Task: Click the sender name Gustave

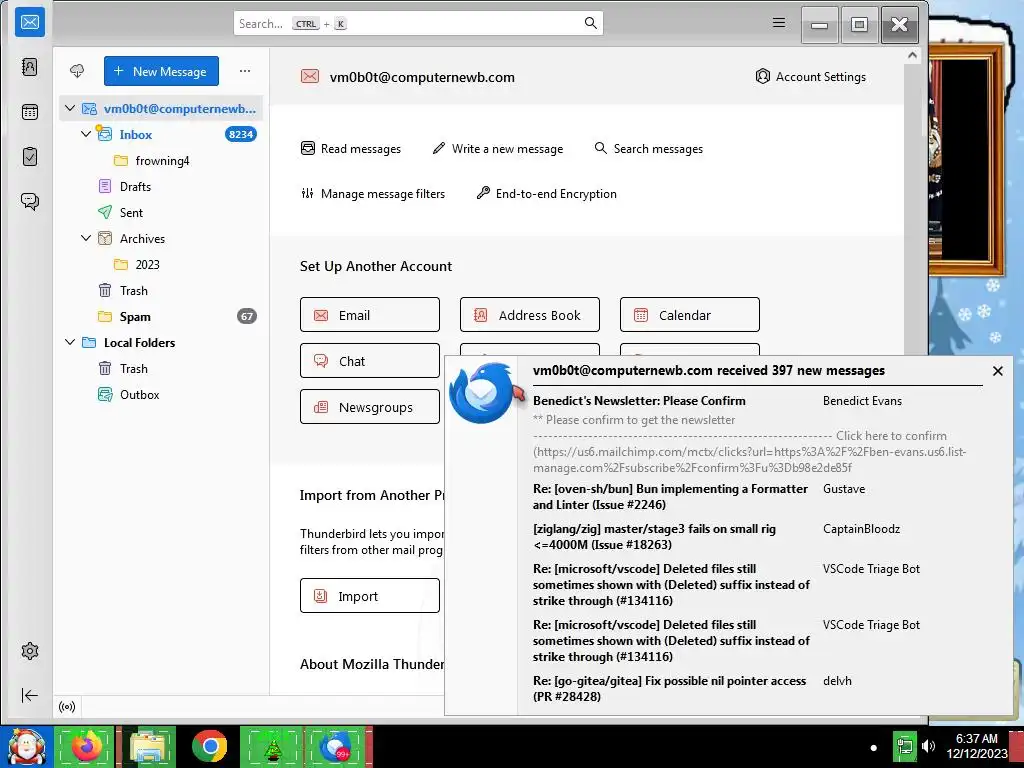Action: [844, 489]
